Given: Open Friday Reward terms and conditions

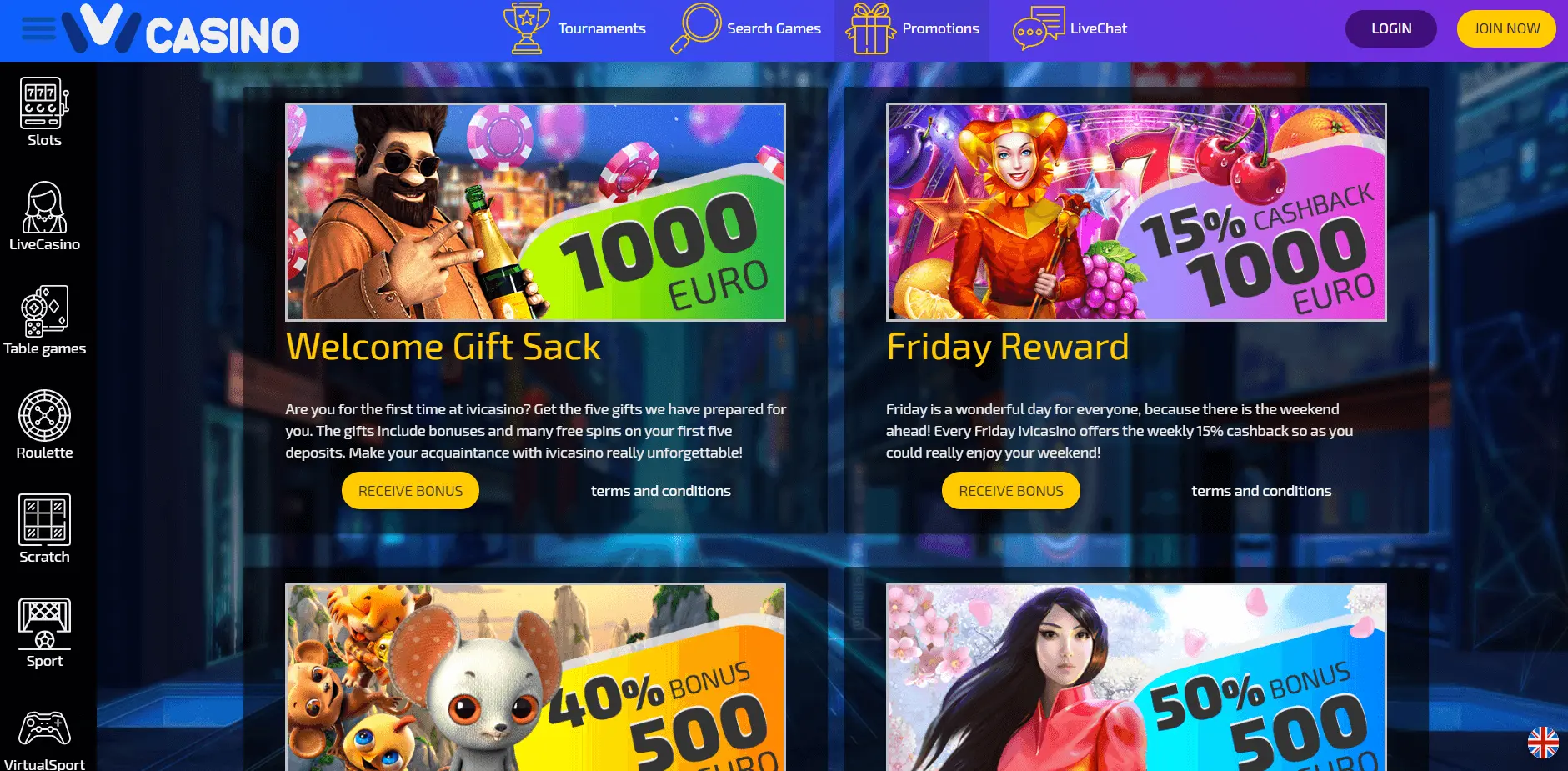Looking at the screenshot, I should tap(1261, 491).
